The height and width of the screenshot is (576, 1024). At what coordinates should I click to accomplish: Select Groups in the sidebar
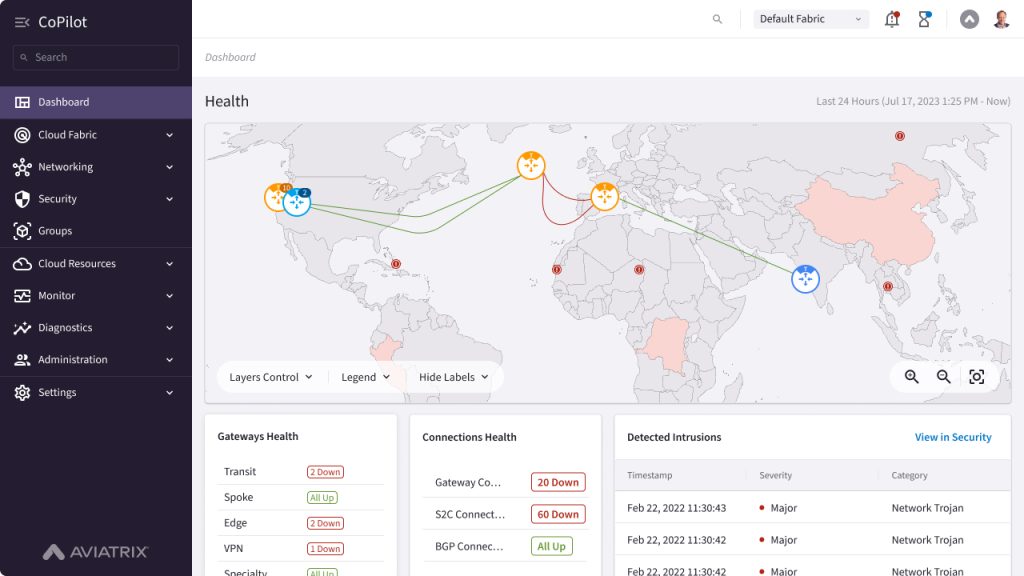click(55, 231)
